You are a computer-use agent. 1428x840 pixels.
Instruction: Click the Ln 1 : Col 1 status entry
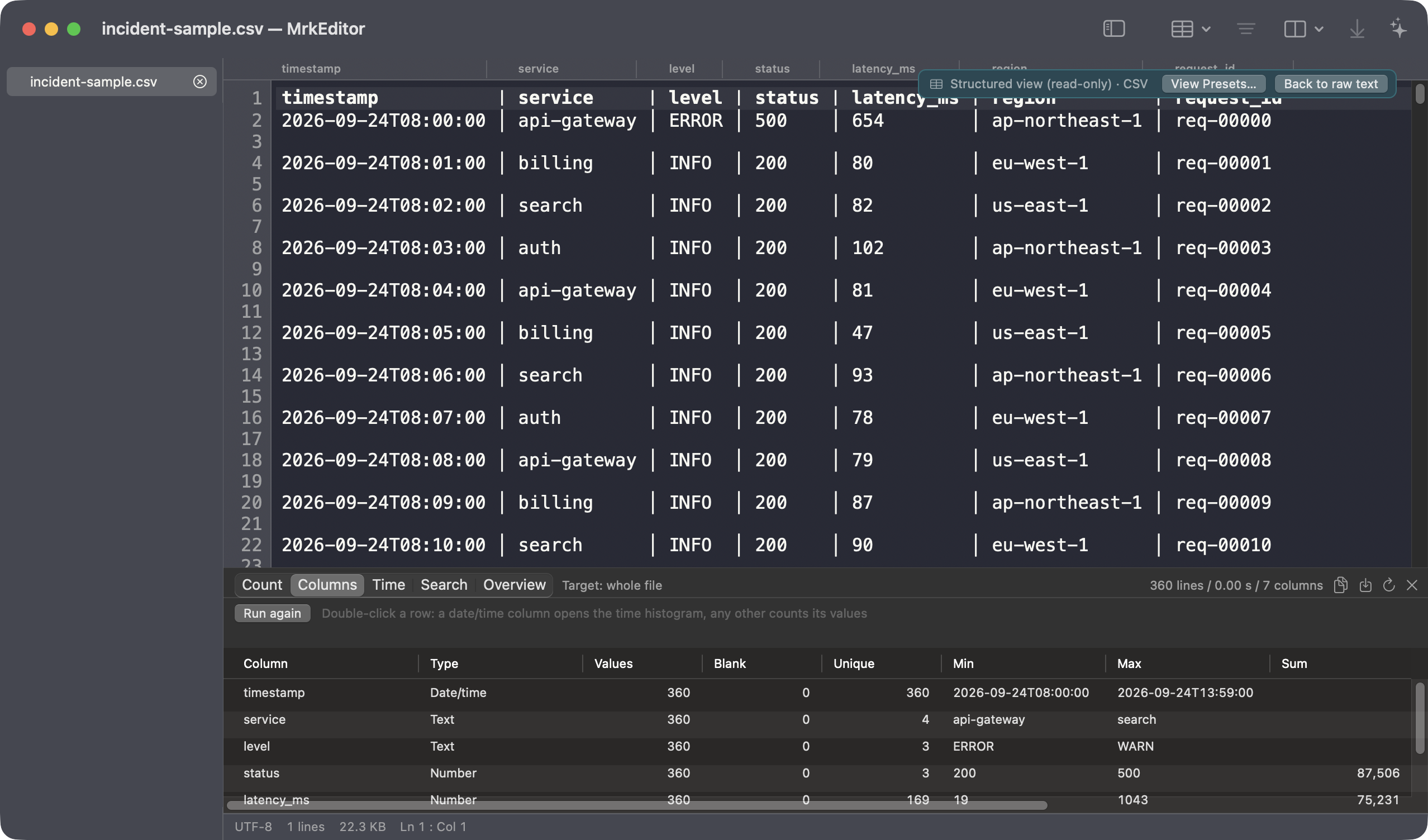pos(433,827)
